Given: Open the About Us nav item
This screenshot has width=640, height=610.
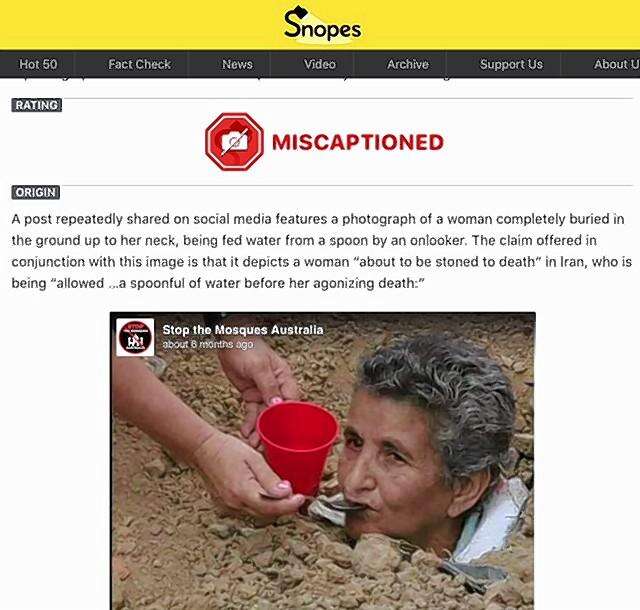Looking at the screenshot, I should [616, 64].
